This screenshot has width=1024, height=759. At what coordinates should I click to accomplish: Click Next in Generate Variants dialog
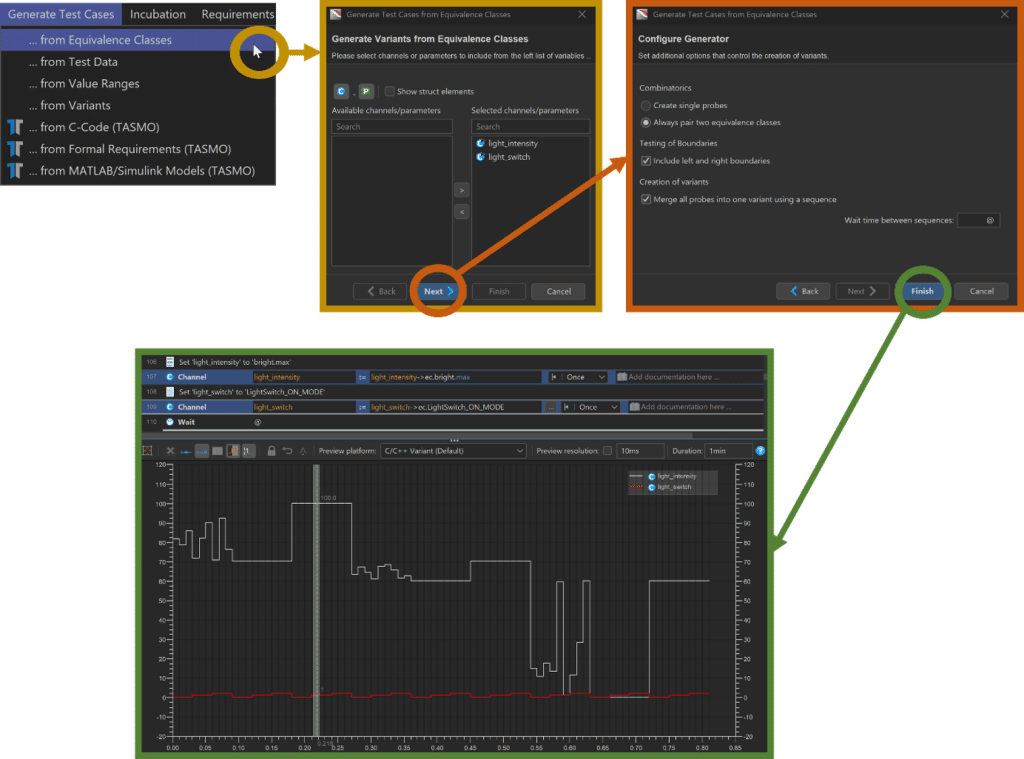pyautogui.click(x=438, y=291)
